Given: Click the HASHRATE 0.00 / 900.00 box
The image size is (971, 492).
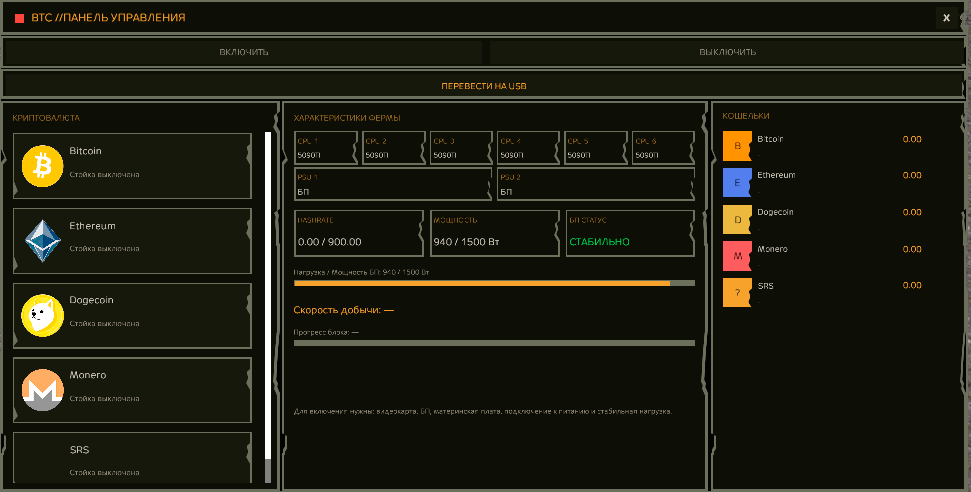Looking at the screenshot, I should tap(359, 233).
